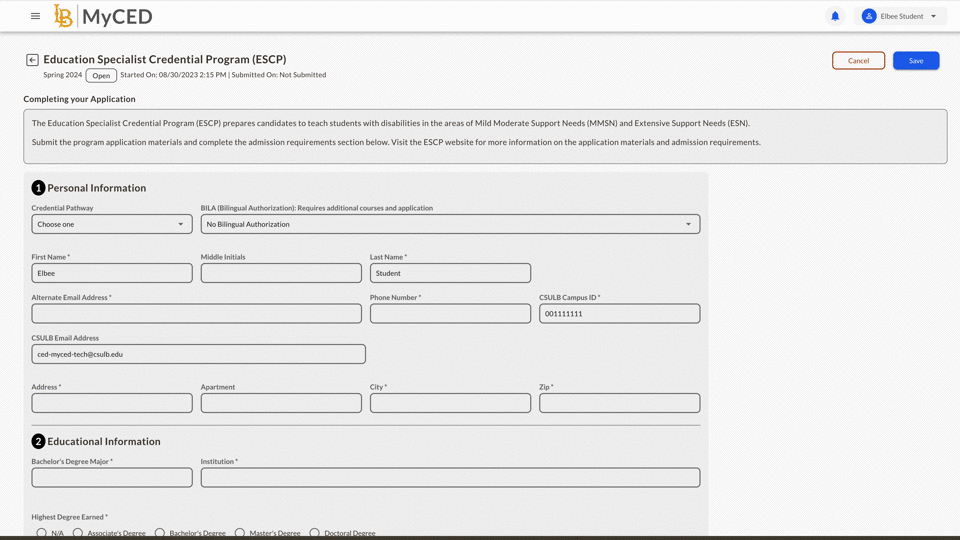Click the Alternate Email Address field

(x=197, y=313)
